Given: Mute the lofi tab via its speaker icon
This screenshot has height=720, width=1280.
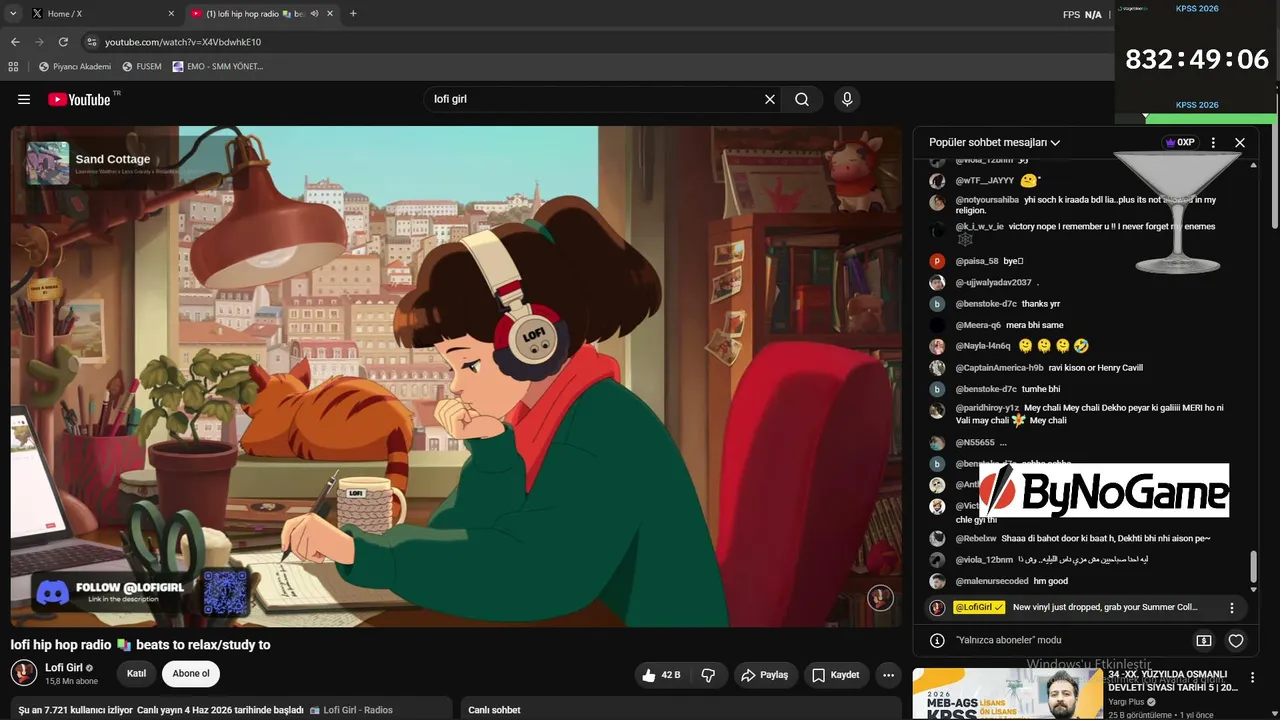Looking at the screenshot, I should [314, 14].
